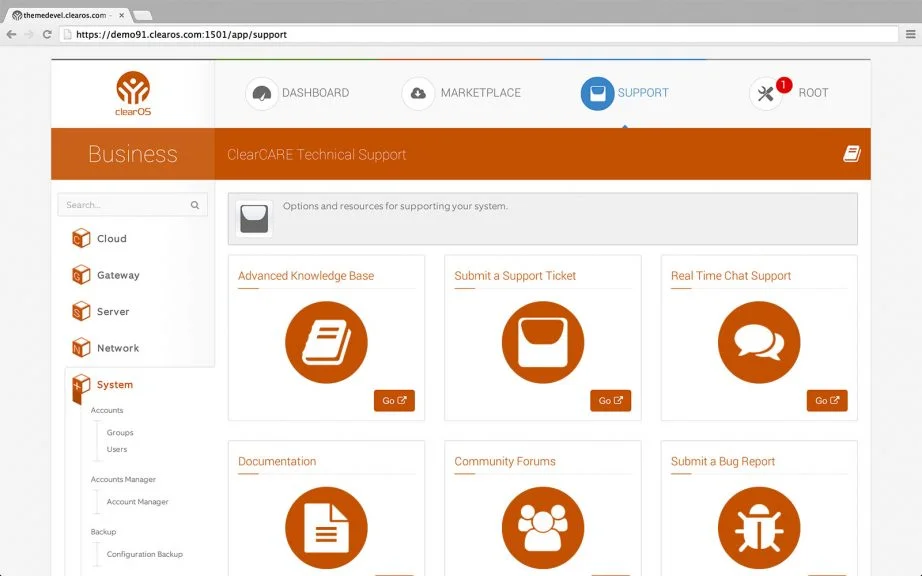Expand the Network category in sidebar
Viewport: 922px width, 576px height.
118,347
